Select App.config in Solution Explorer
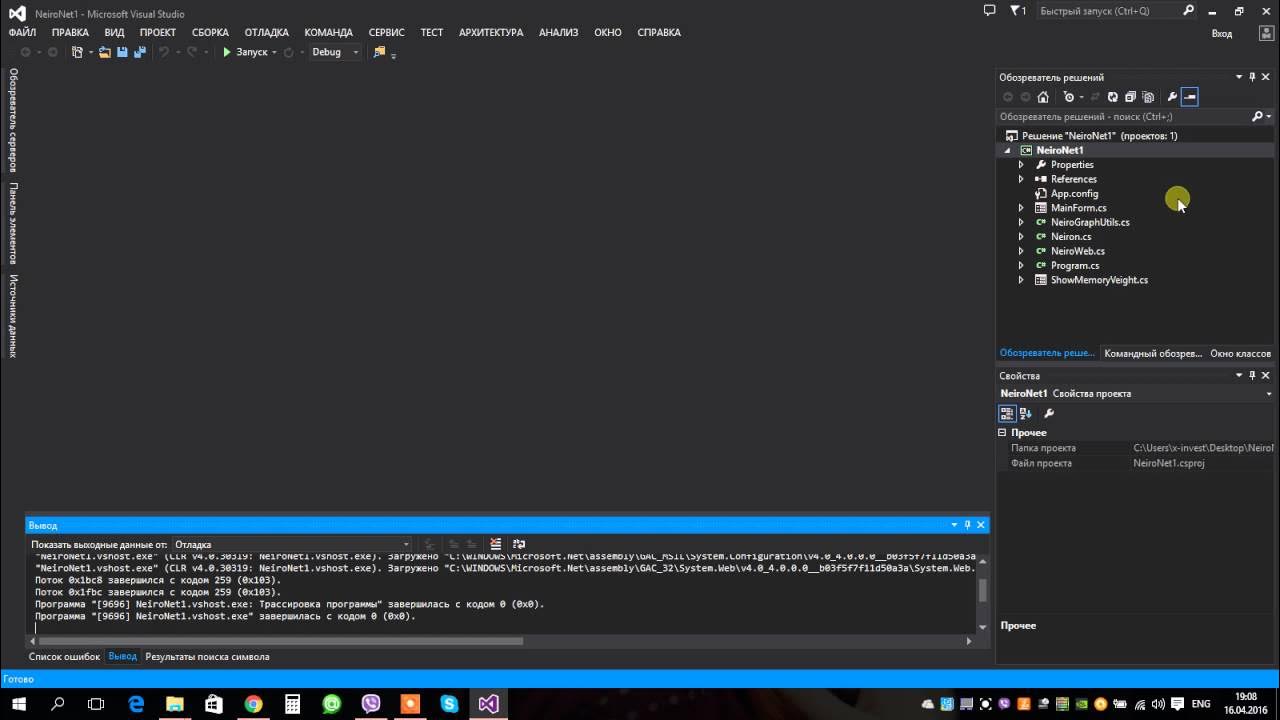 pos(1074,194)
